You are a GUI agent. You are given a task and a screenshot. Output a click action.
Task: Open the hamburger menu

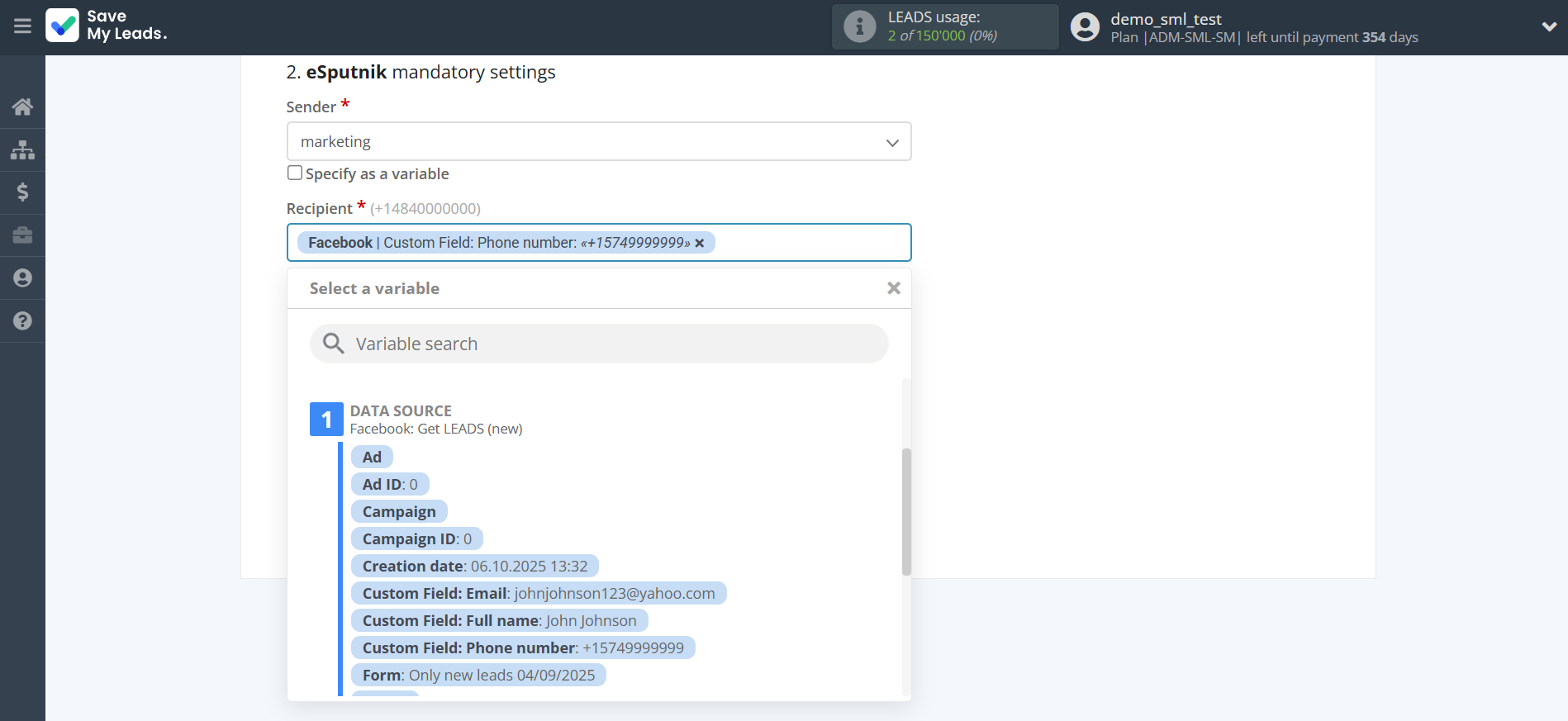click(x=22, y=26)
